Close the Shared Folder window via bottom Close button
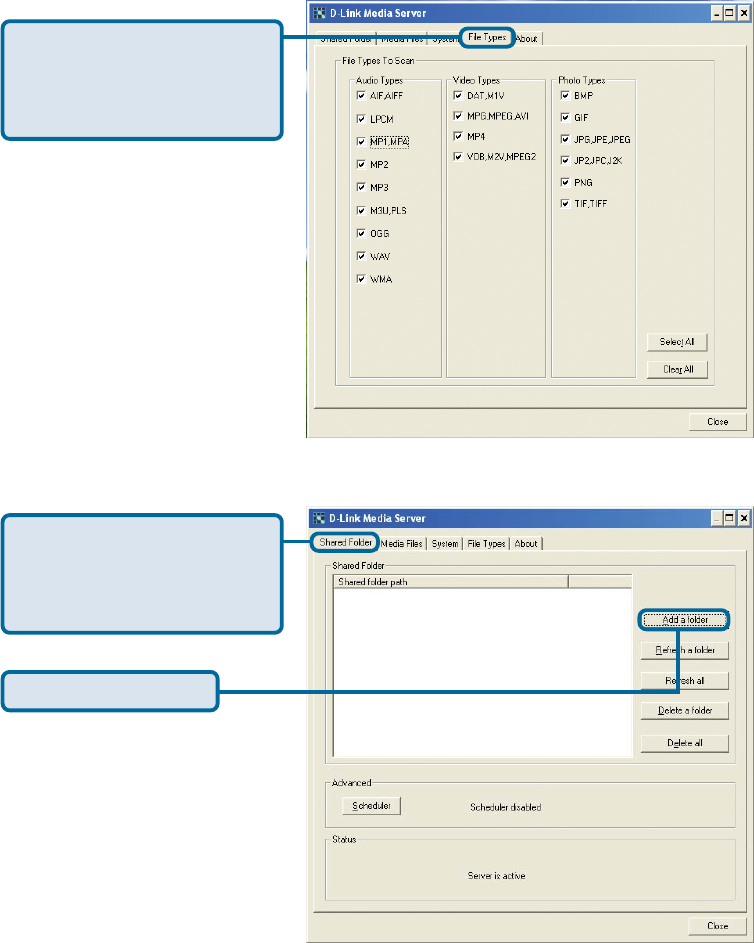754x943 pixels. coord(717,926)
